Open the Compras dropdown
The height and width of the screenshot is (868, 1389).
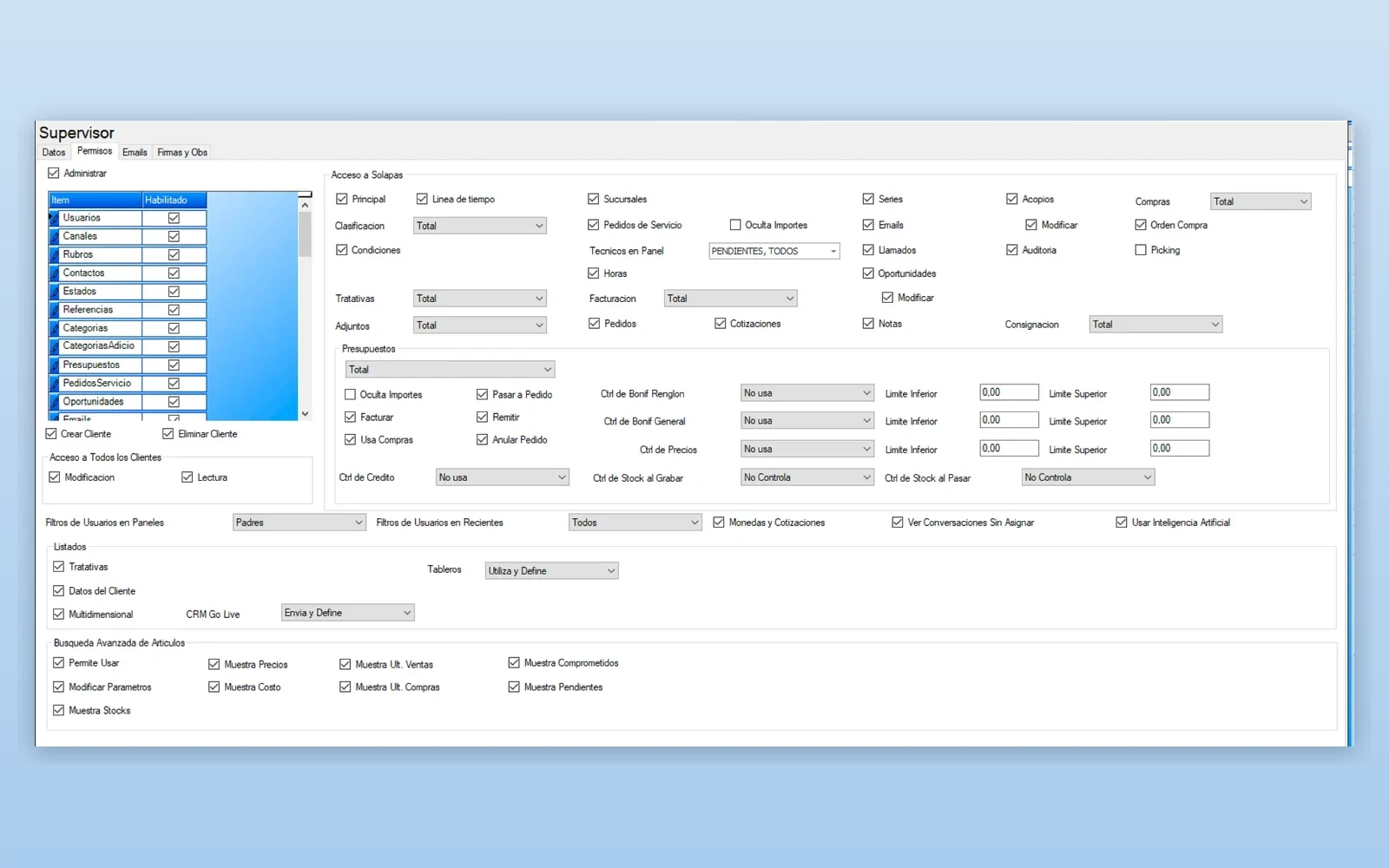pyautogui.click(x=1261, y=201)
